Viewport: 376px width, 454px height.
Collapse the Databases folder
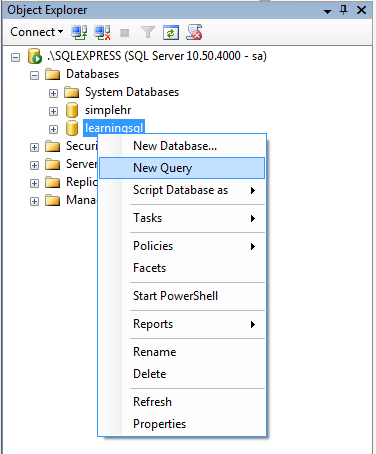point(34,75)
